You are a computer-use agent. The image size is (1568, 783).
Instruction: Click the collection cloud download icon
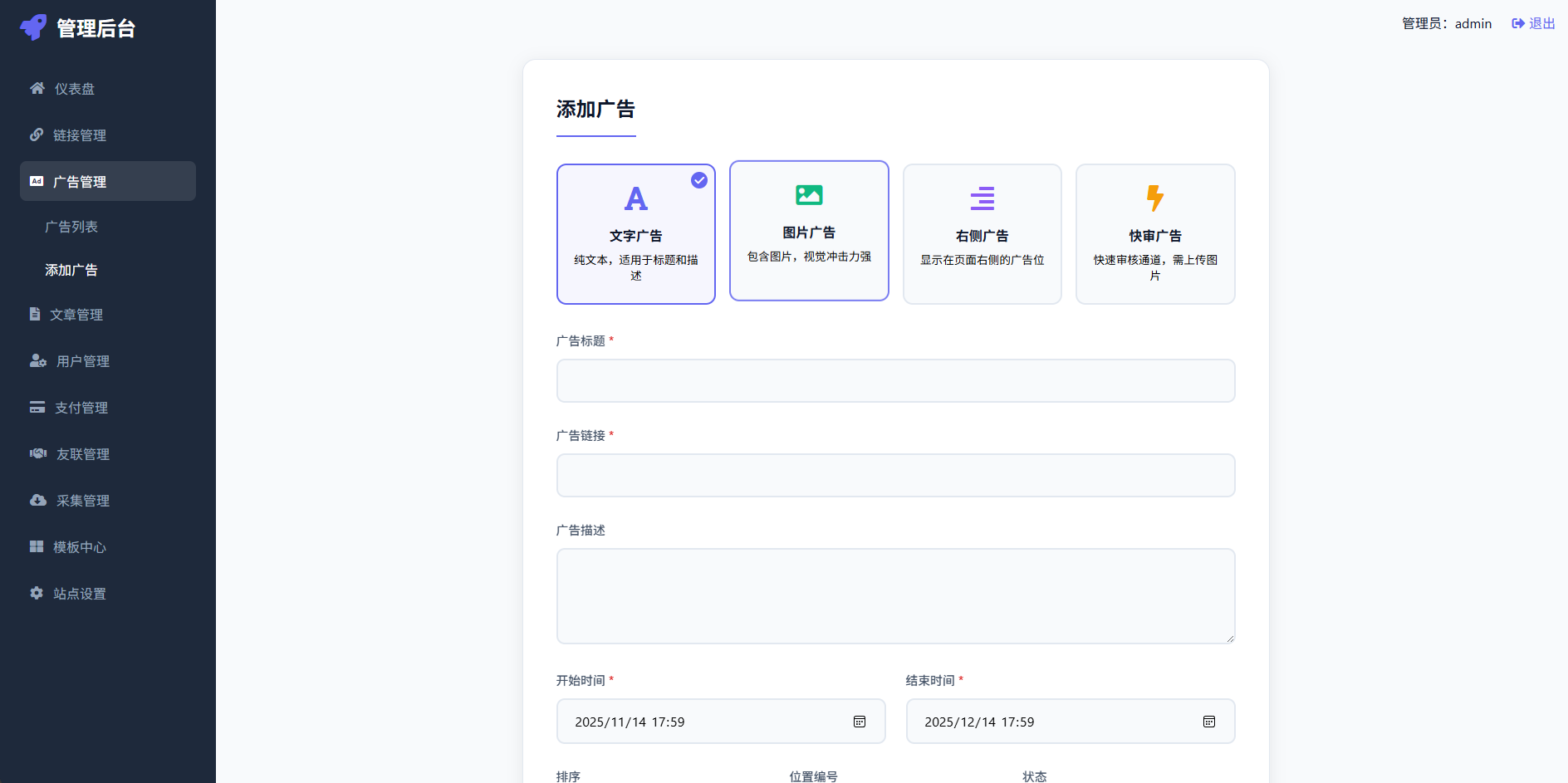pos(38,500)
